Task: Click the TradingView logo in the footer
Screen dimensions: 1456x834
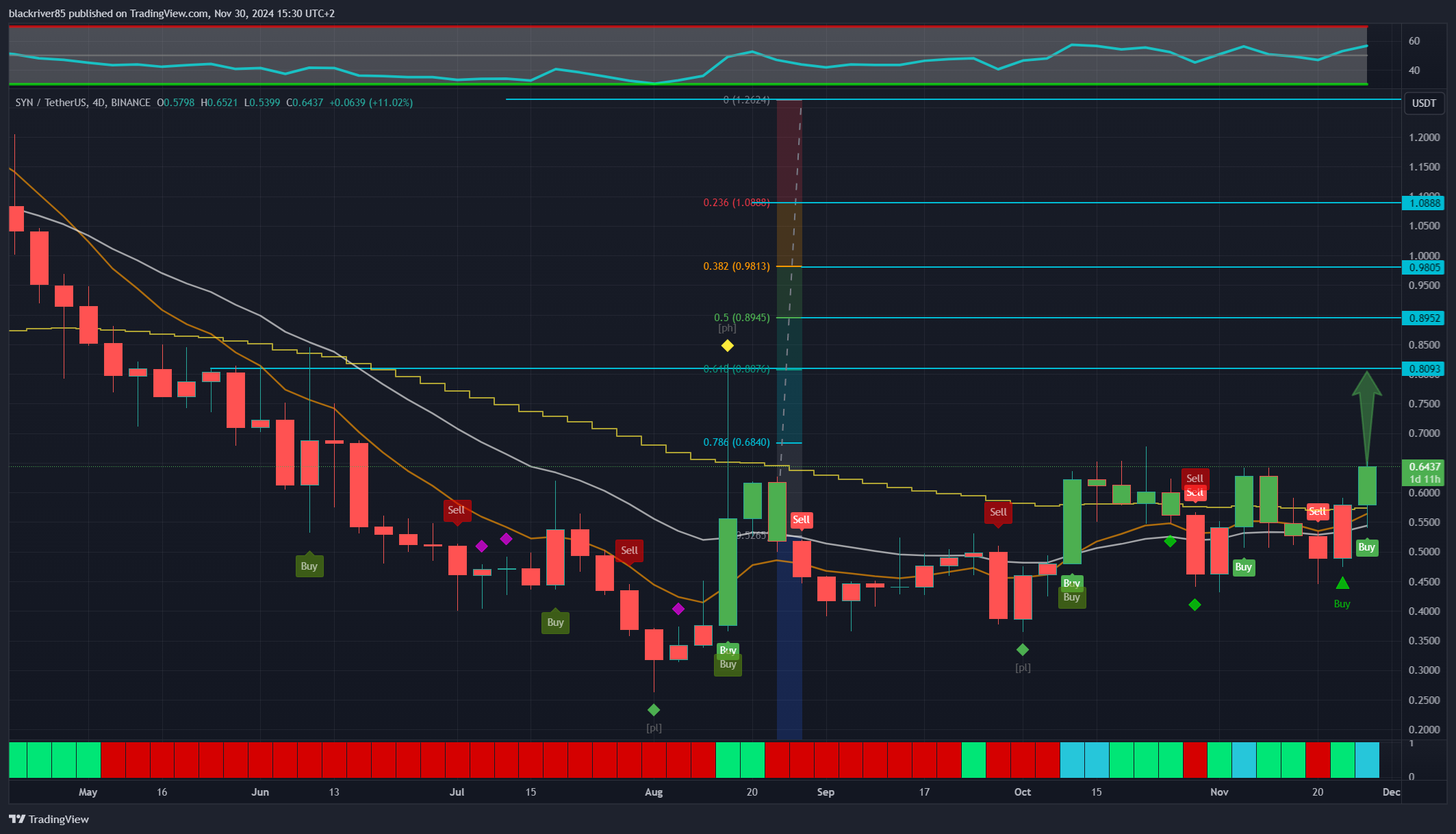Action: pyautogui.click(x=49, y=819)
